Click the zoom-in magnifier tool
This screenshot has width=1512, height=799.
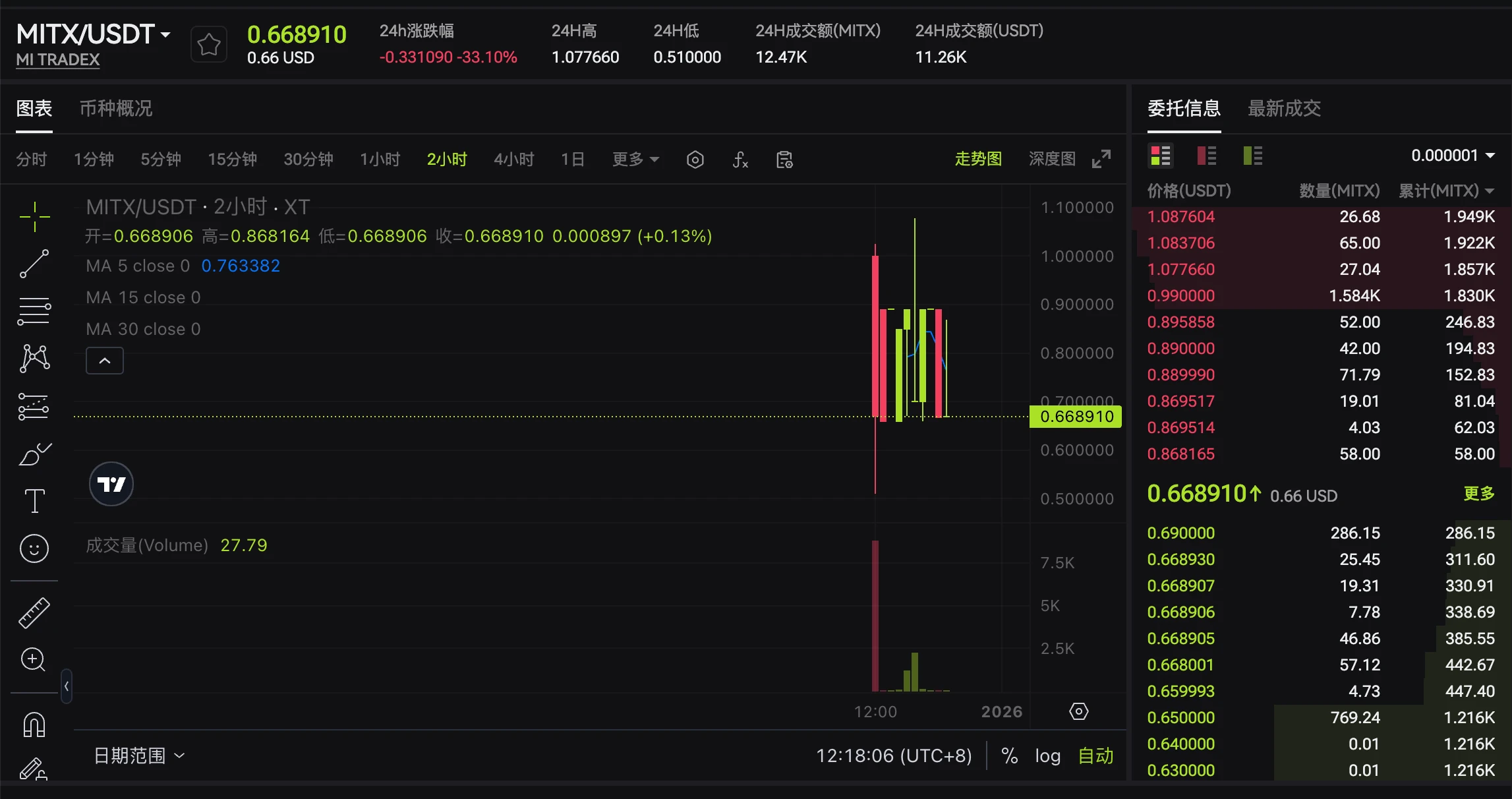34,659
